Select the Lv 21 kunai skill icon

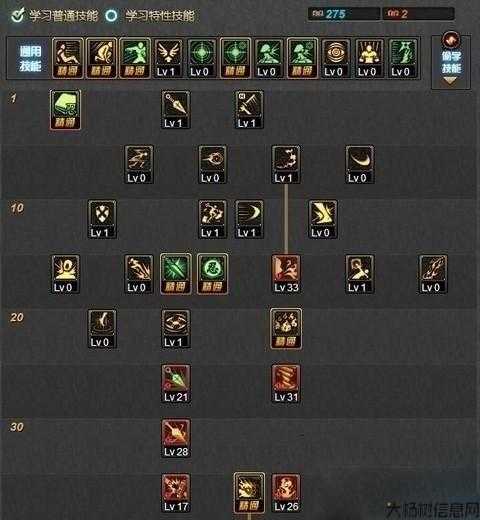pyautogui.click(x=176, y=384)
